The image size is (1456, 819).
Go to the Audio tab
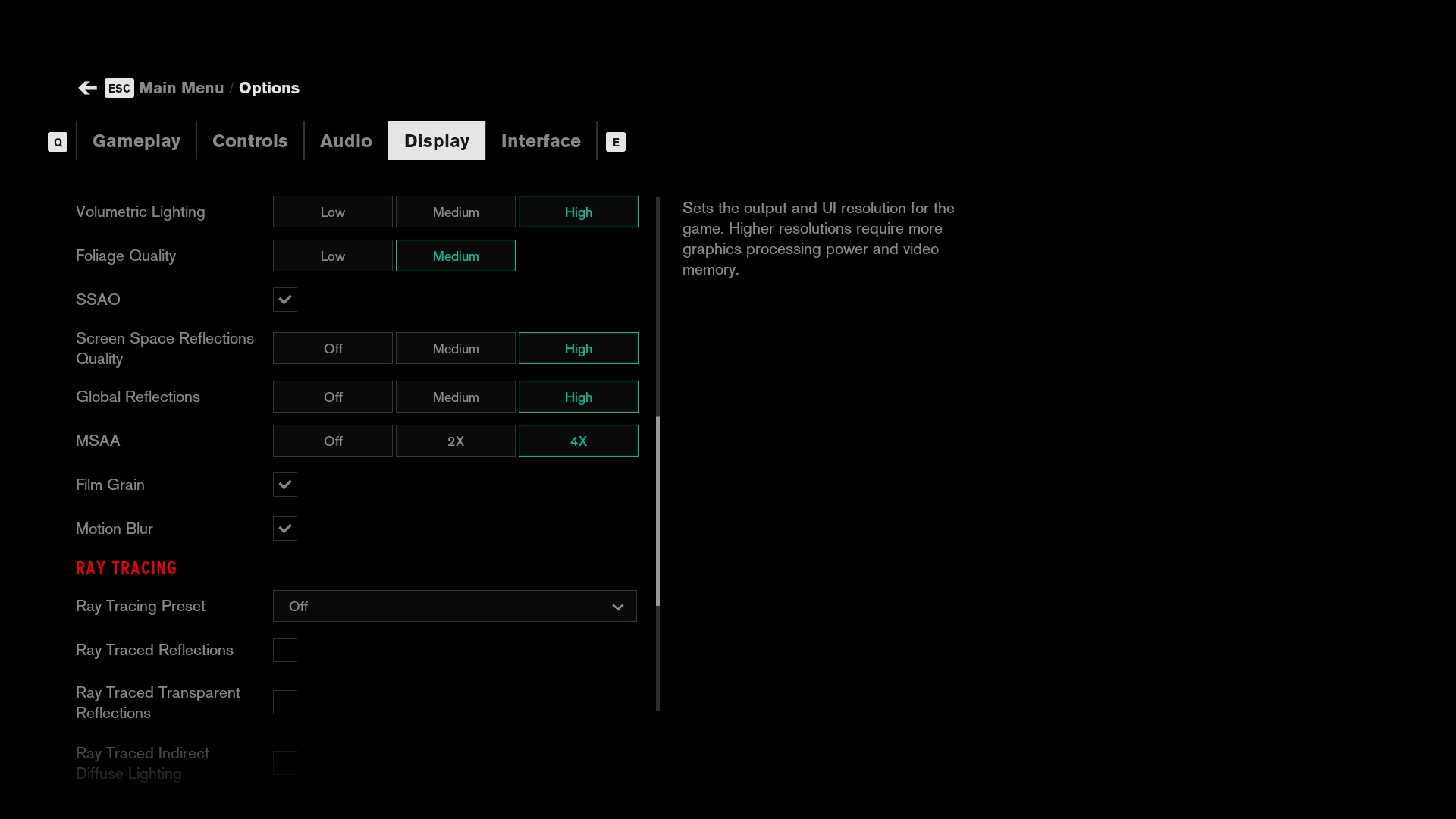(x=346, y=141)
